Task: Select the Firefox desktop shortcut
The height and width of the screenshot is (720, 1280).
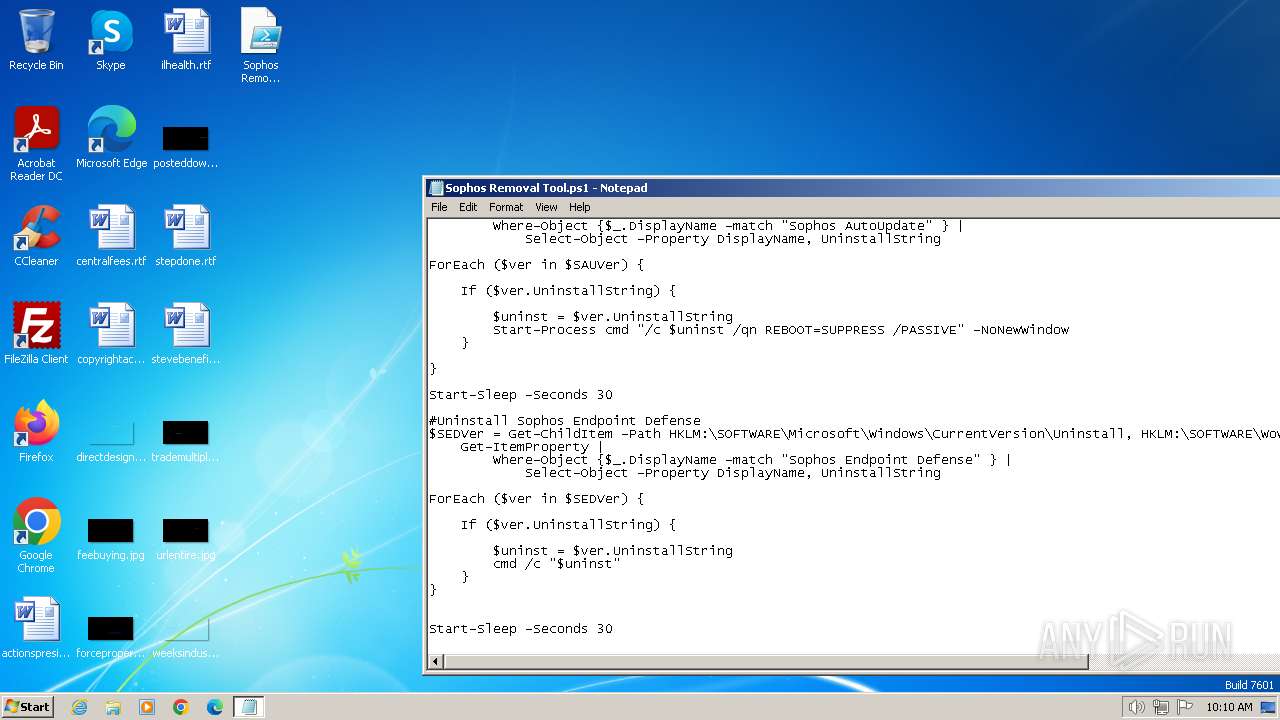Action: [x=36, y=432]
